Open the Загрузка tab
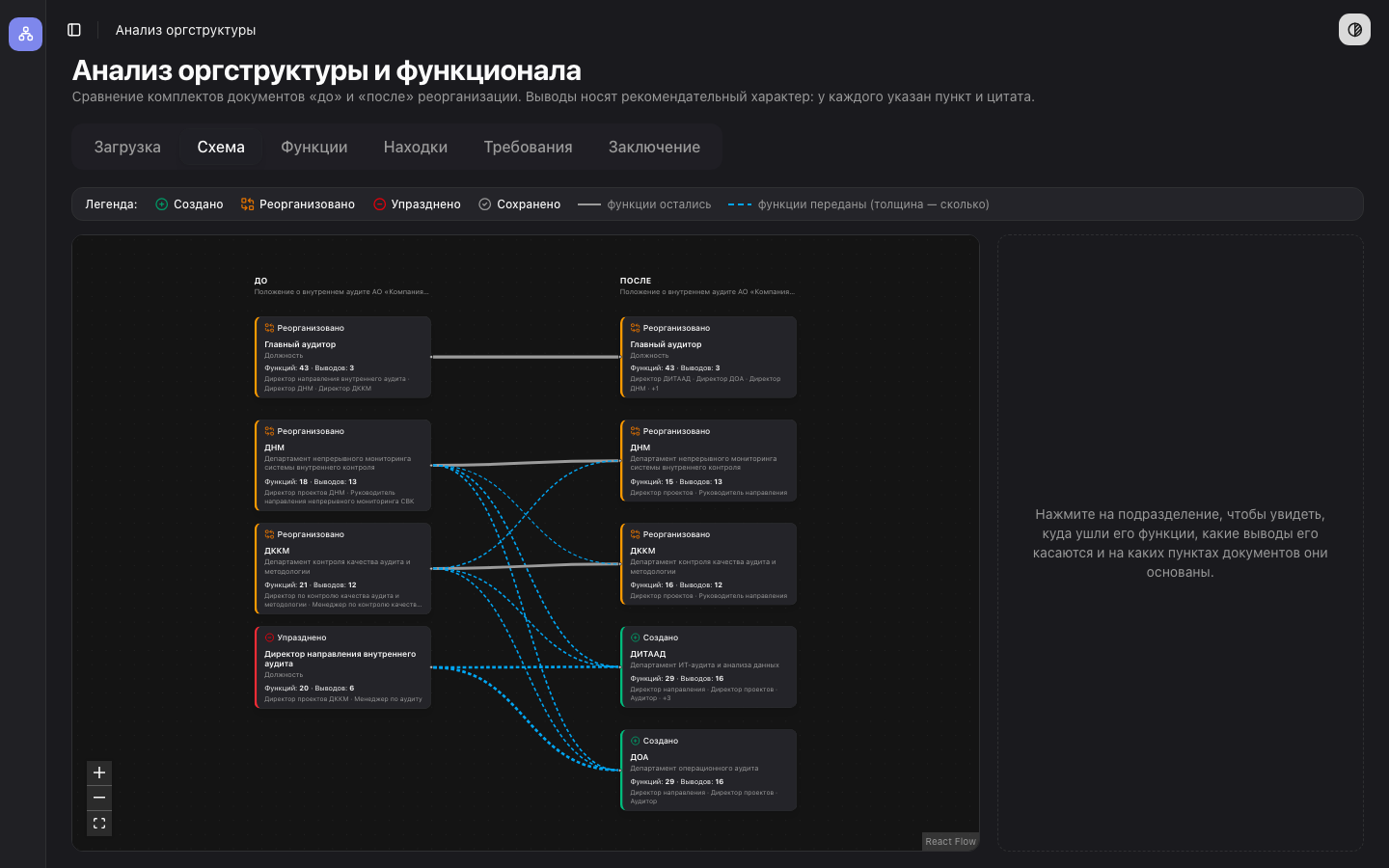The image size is (1389, 868). pos(127,147)
